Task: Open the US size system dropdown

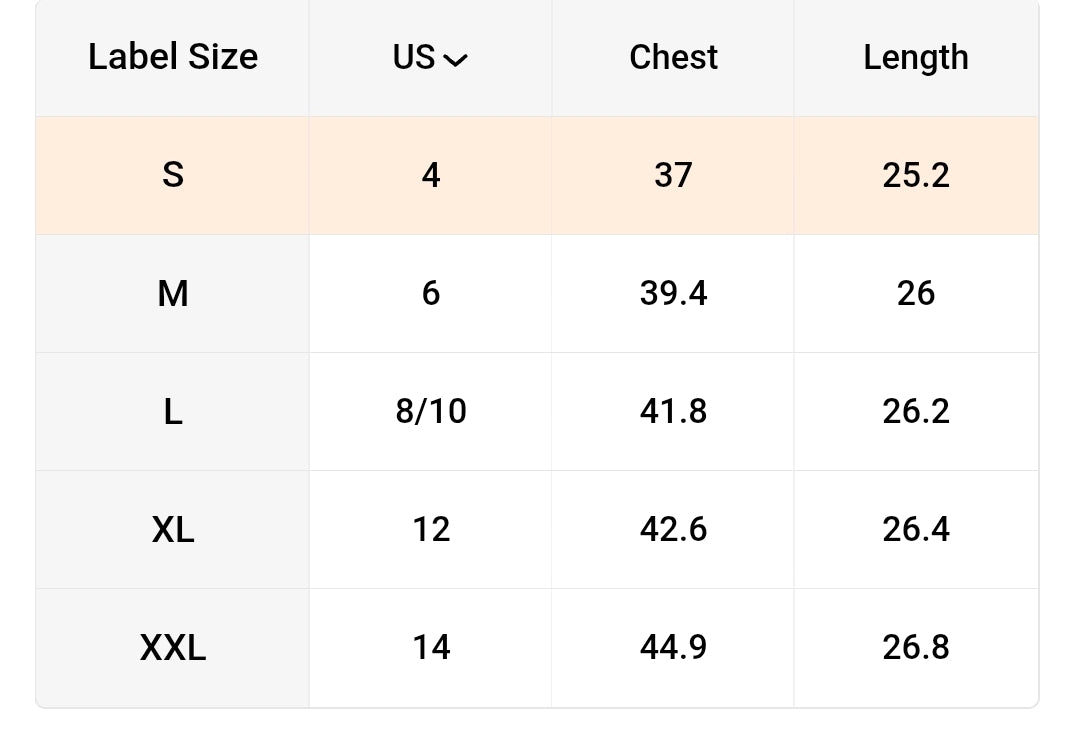Action: coord(431,58)
